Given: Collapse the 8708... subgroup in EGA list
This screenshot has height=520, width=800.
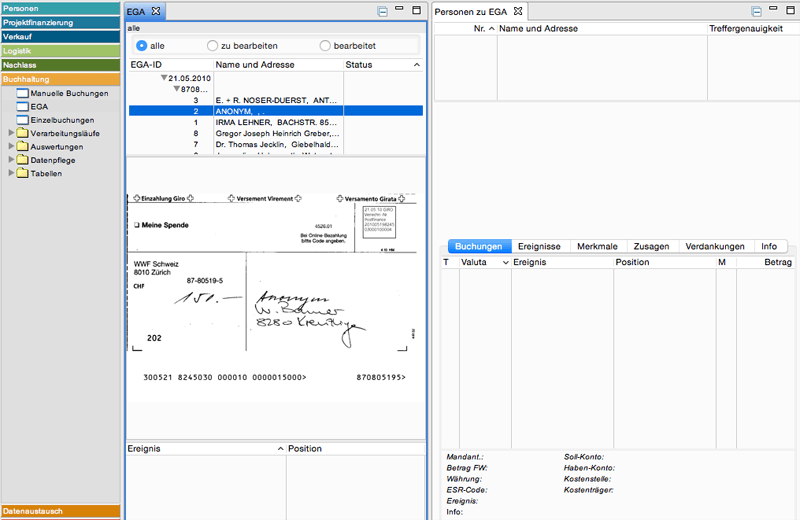Looking at the screenshot, I should [x=177, y=89].
